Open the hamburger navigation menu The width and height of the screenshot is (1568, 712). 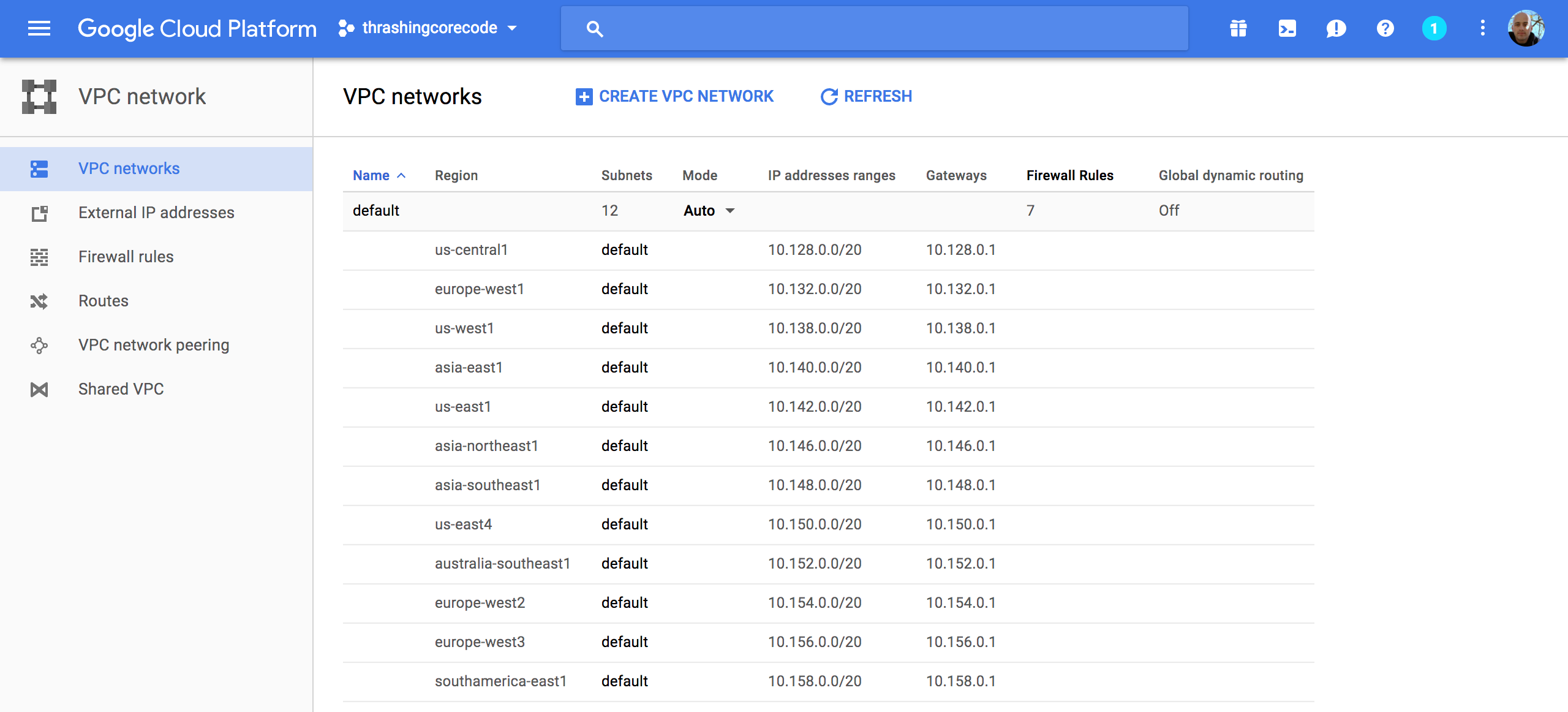click(39, 28)
